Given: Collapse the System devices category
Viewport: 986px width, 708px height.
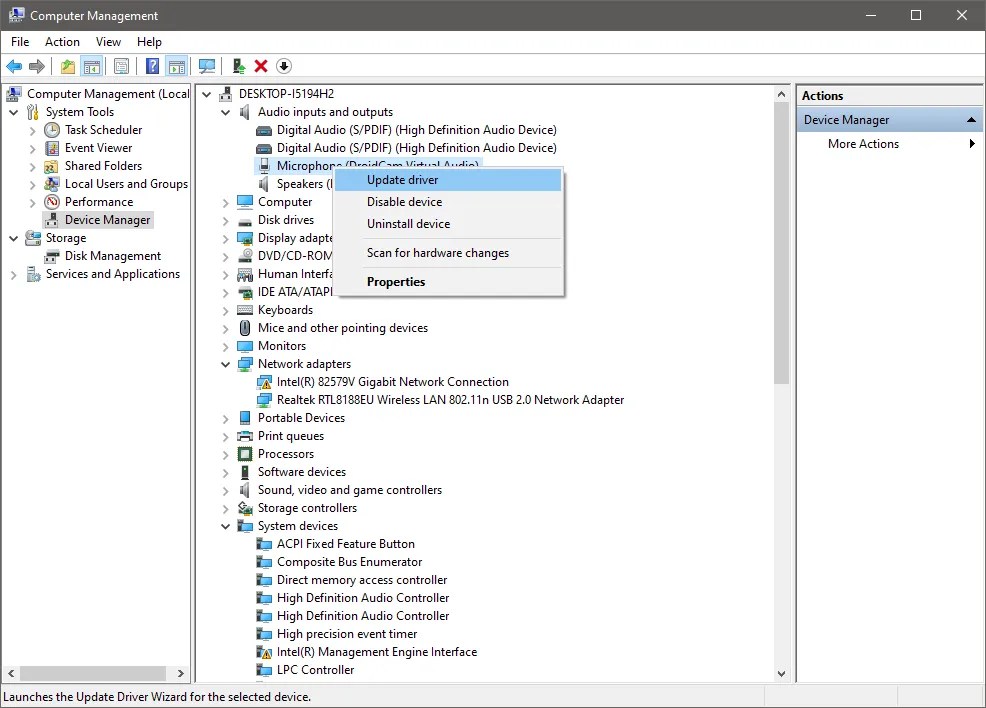Looking at the screenshot, I should point(224,525).
